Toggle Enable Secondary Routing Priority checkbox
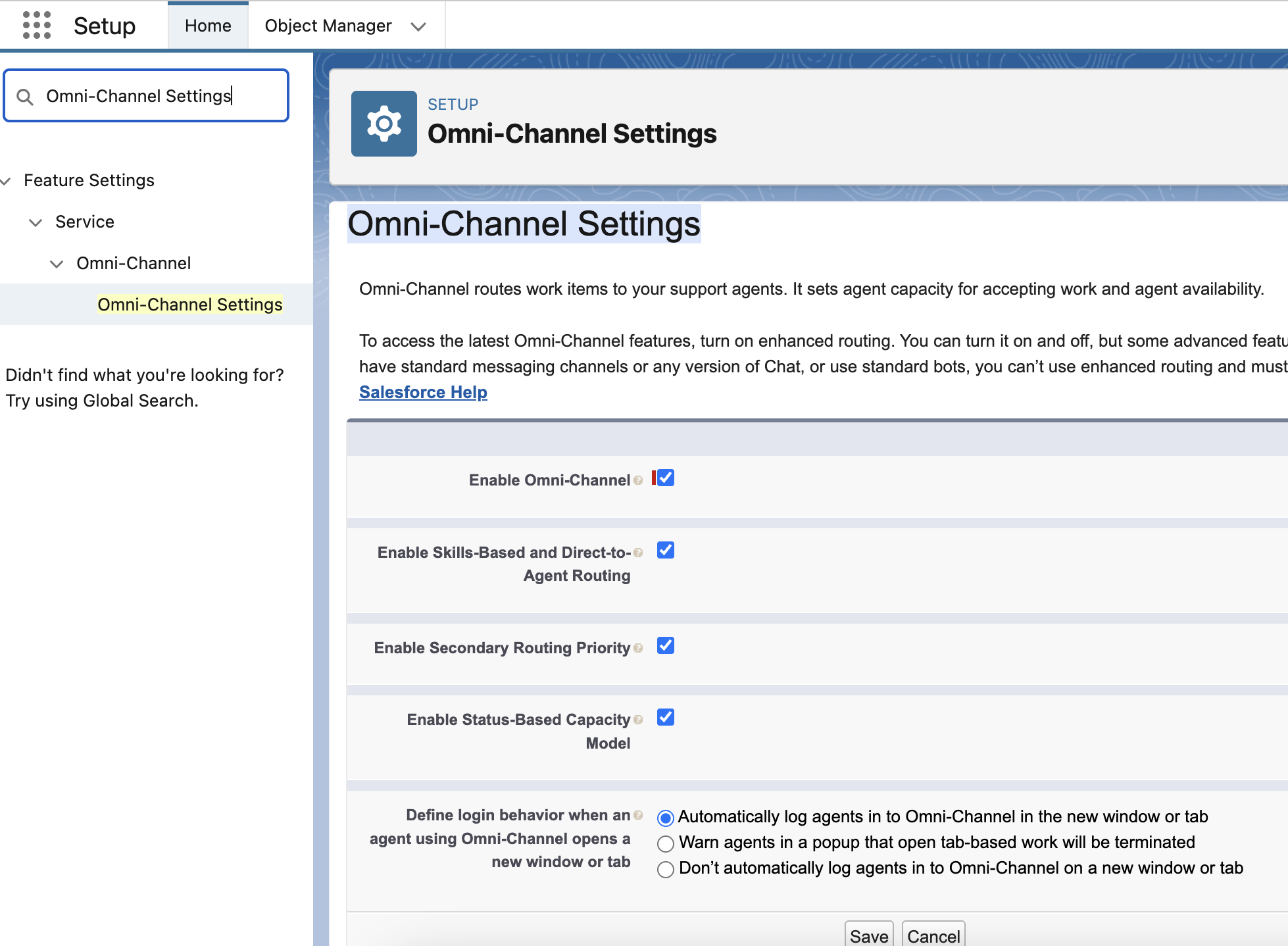 pyautogui.click(x=666, y=645)
